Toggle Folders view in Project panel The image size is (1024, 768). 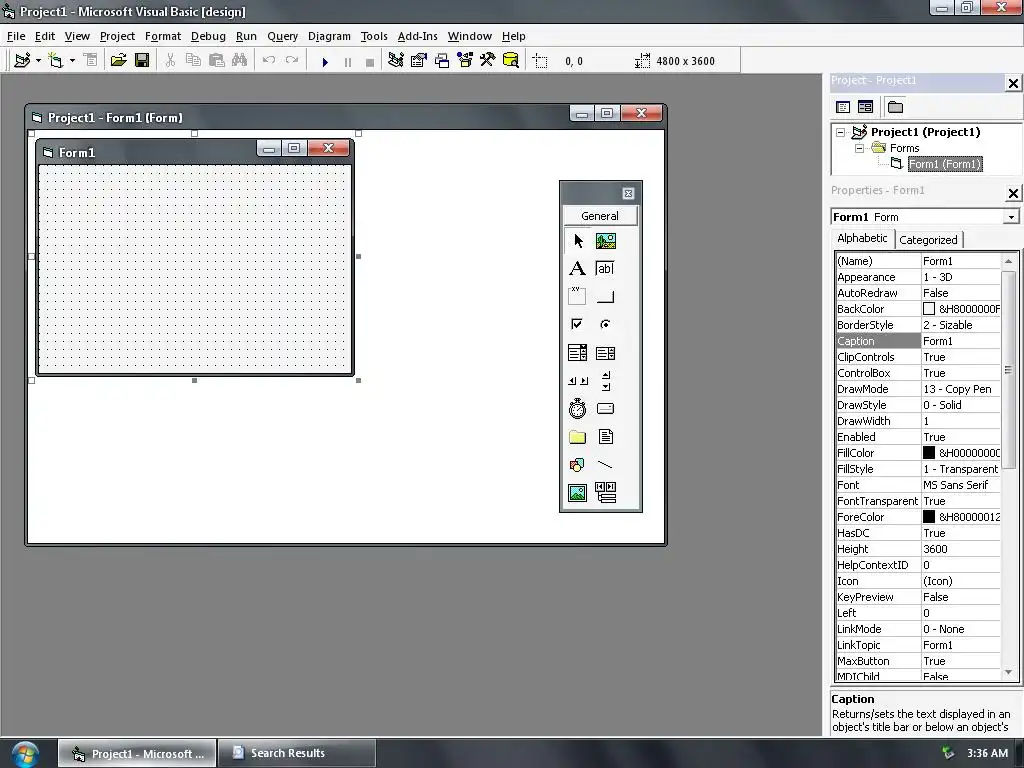pos(895,107)
